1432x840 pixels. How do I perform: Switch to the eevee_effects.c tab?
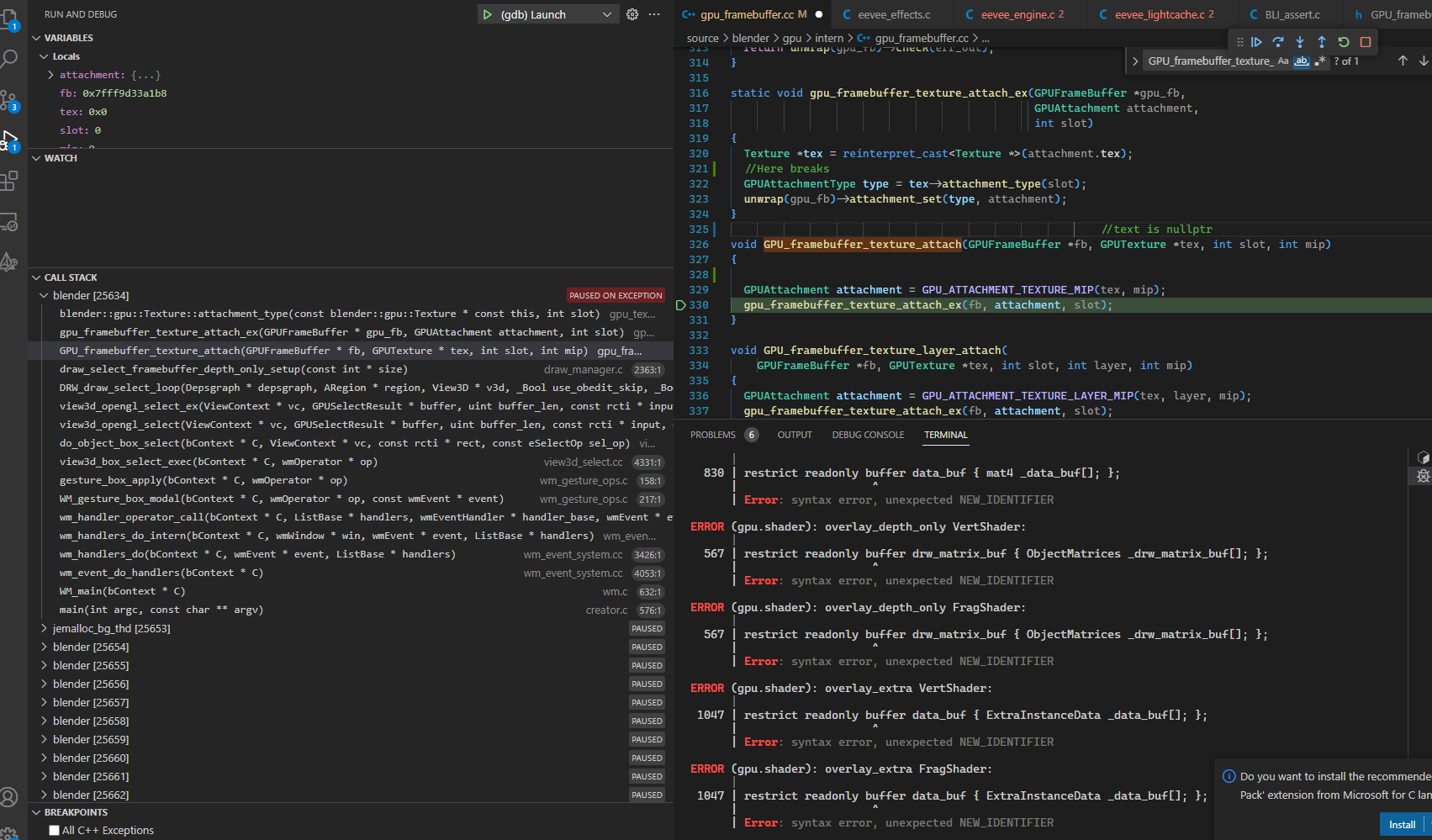coord(893,14)
